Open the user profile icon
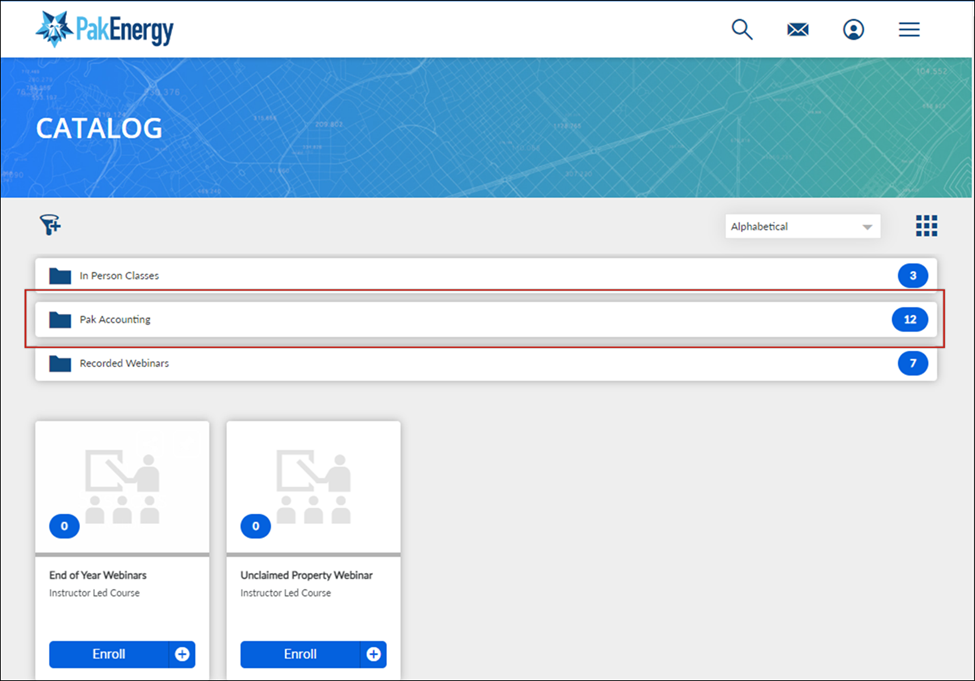Viewport: 975px width, 681px height. 853,29
